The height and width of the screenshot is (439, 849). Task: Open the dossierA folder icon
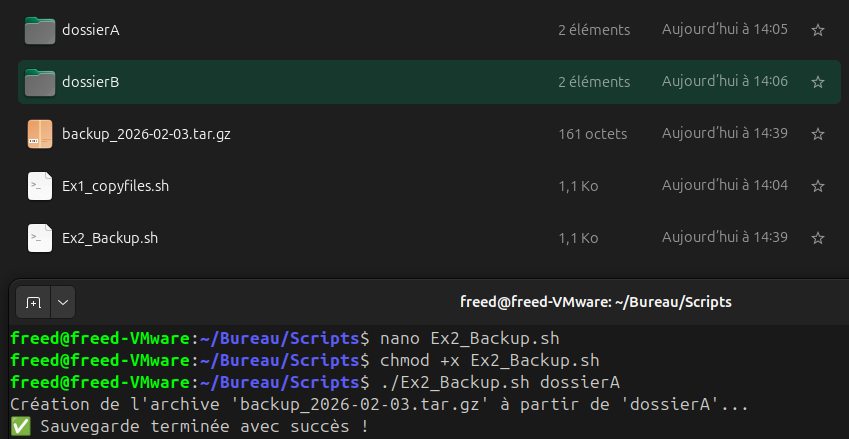pos(40,30)
